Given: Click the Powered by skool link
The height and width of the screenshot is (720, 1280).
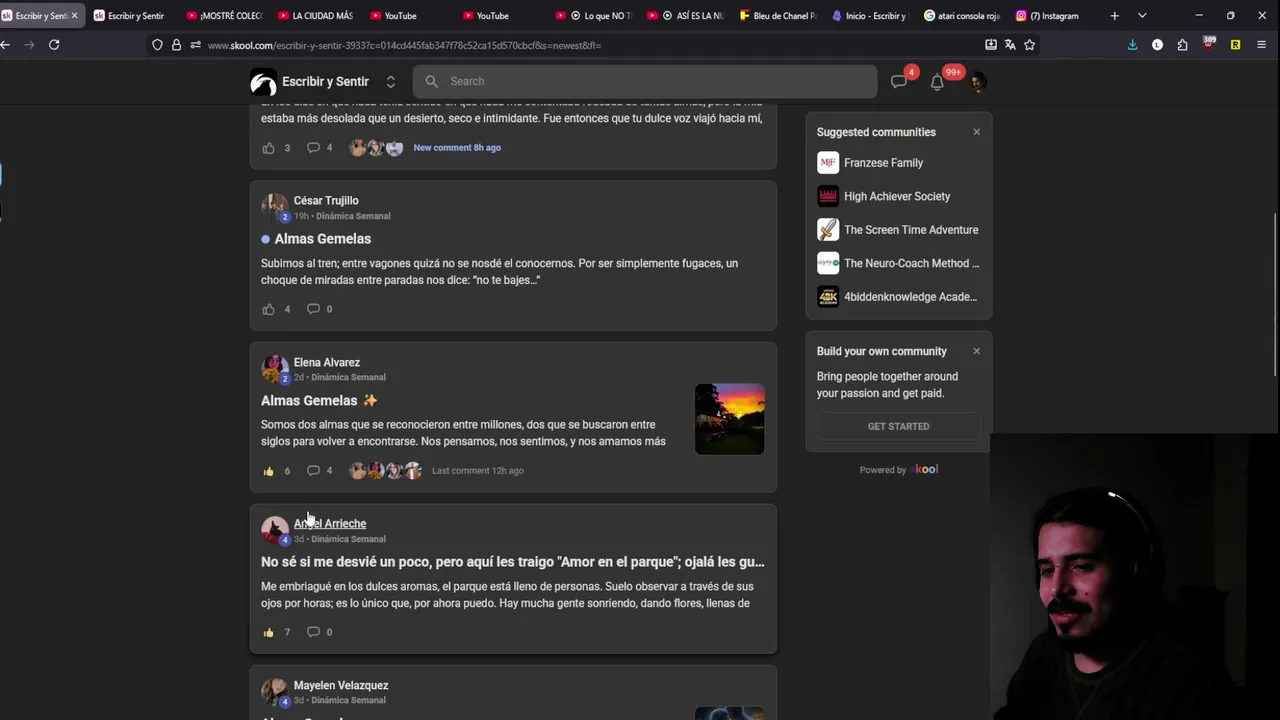Looking at the screenshot, I should [898, 470].
